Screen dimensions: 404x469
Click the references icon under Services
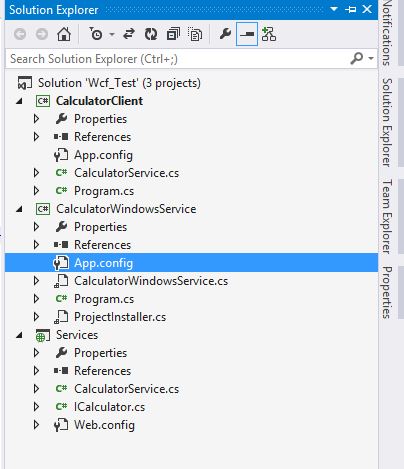coord(61,370)
